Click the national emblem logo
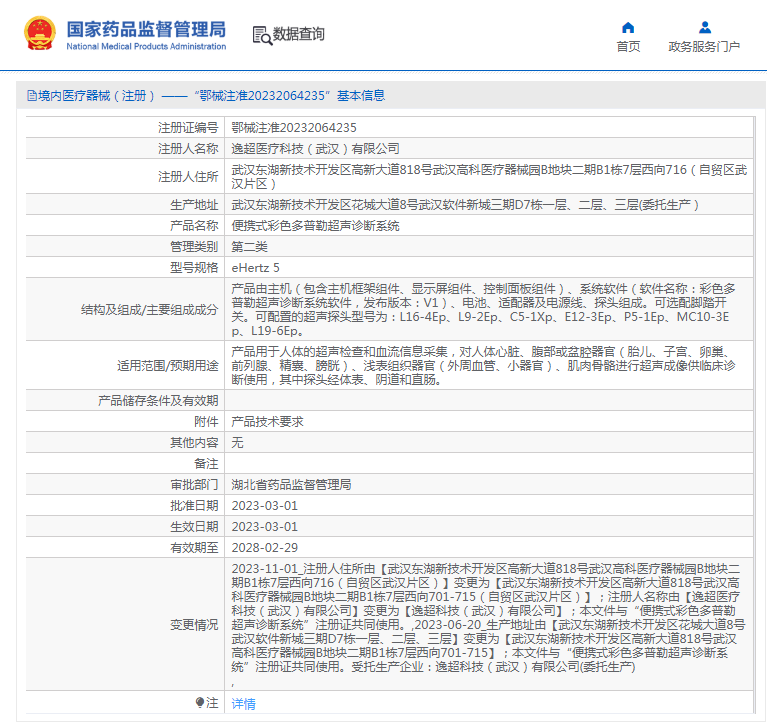Viewport: 767px width, 724px height. 40,33
